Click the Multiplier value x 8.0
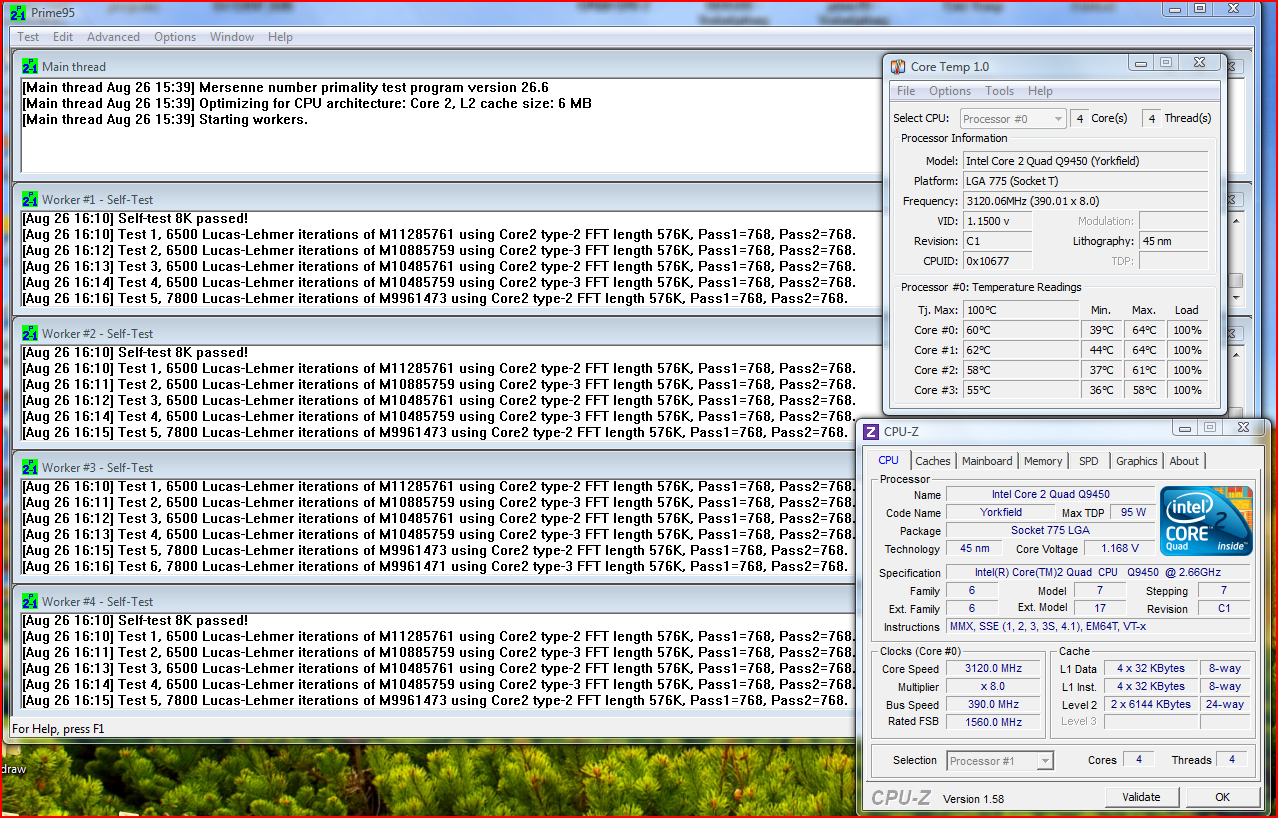The width and height of the screenshot is (1278, 818). 993,687
